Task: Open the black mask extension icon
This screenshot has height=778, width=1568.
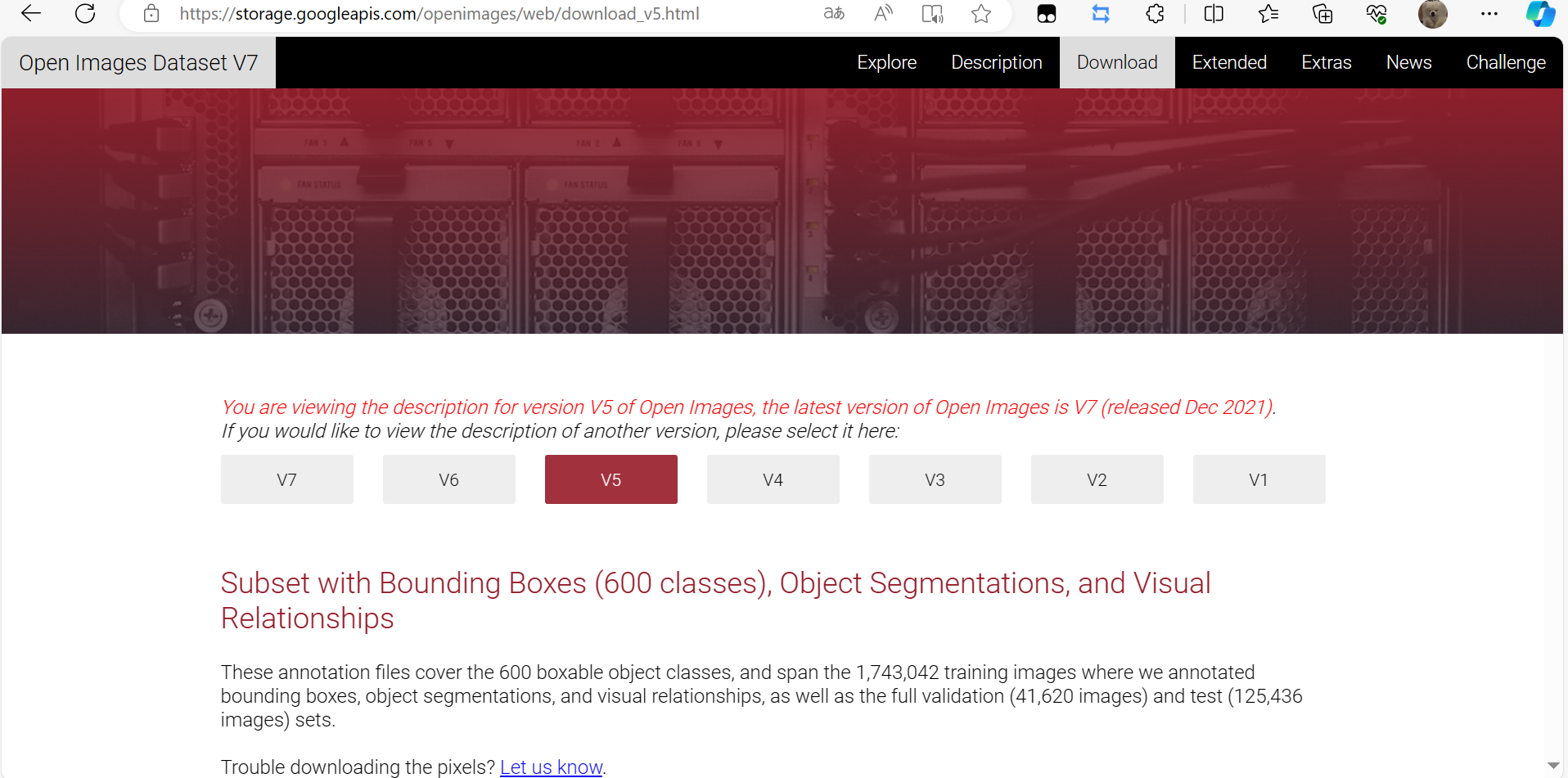Action: coord(1047,13)
